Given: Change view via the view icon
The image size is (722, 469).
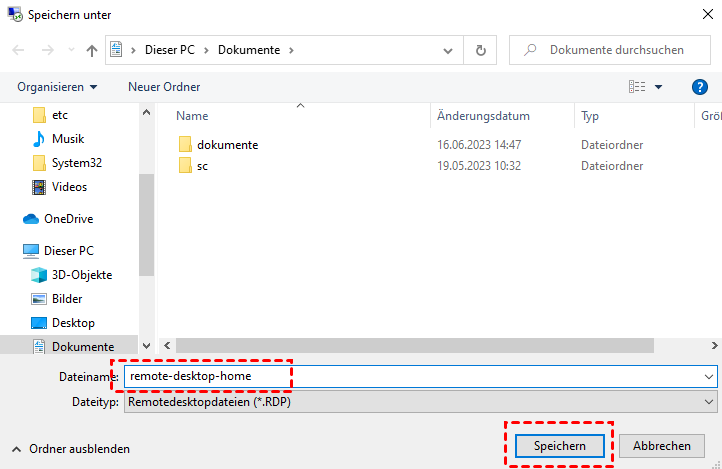Looking at the screenshot, I should coord(637,87).
